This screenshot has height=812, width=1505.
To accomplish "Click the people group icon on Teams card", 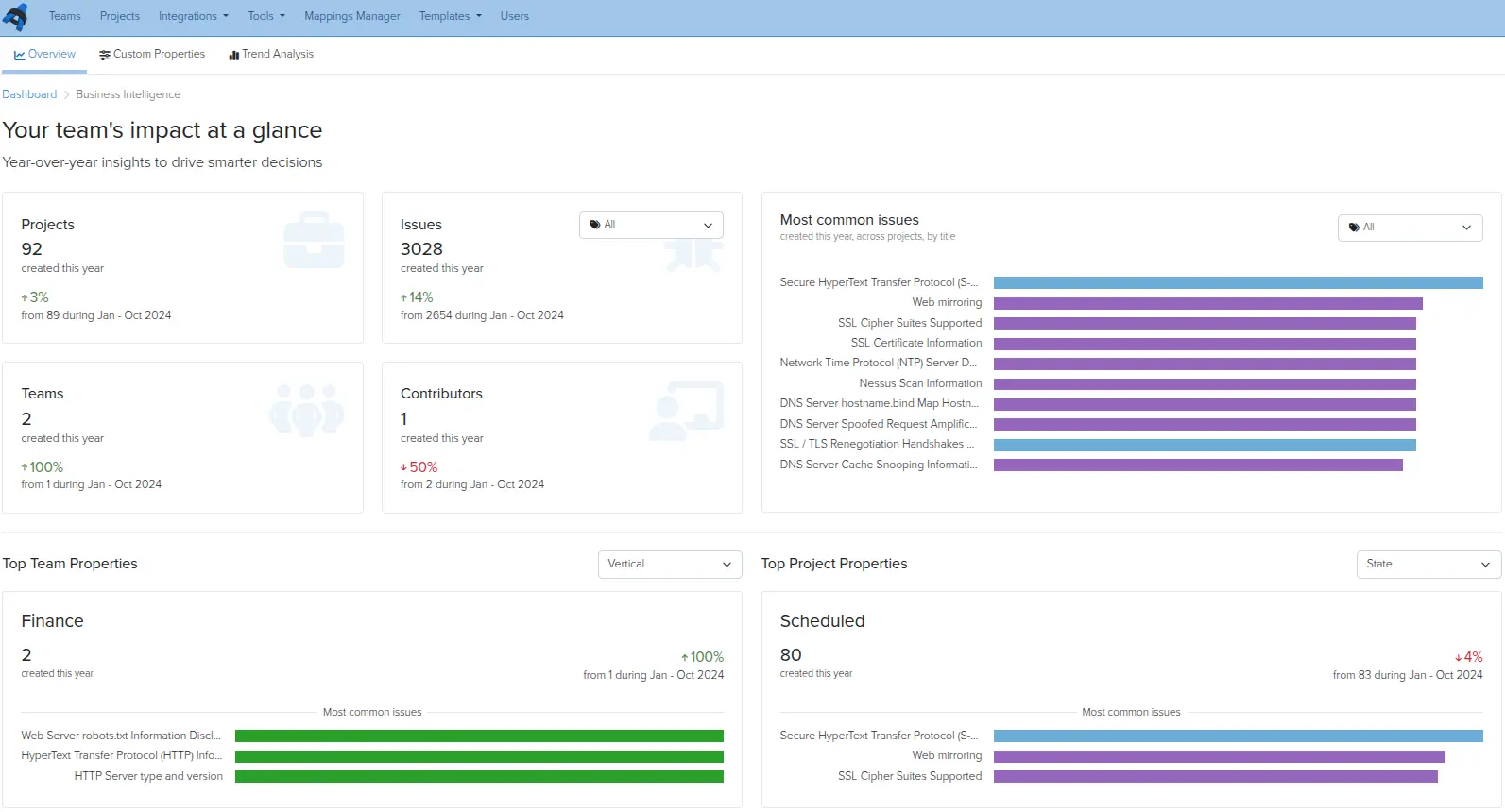I will pyautogui.click(x=306, y=409).
